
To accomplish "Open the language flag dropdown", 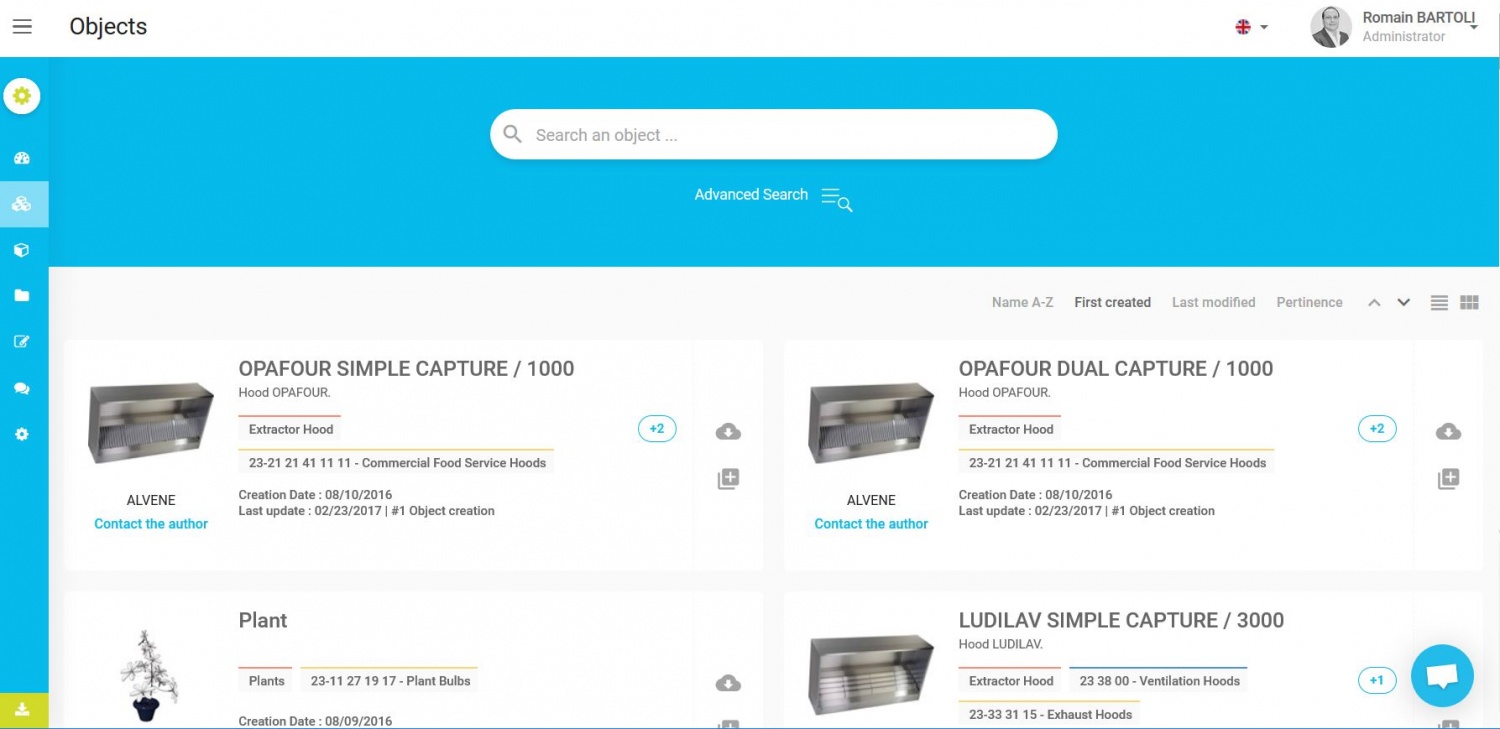I will click(x=1251, y=27).
